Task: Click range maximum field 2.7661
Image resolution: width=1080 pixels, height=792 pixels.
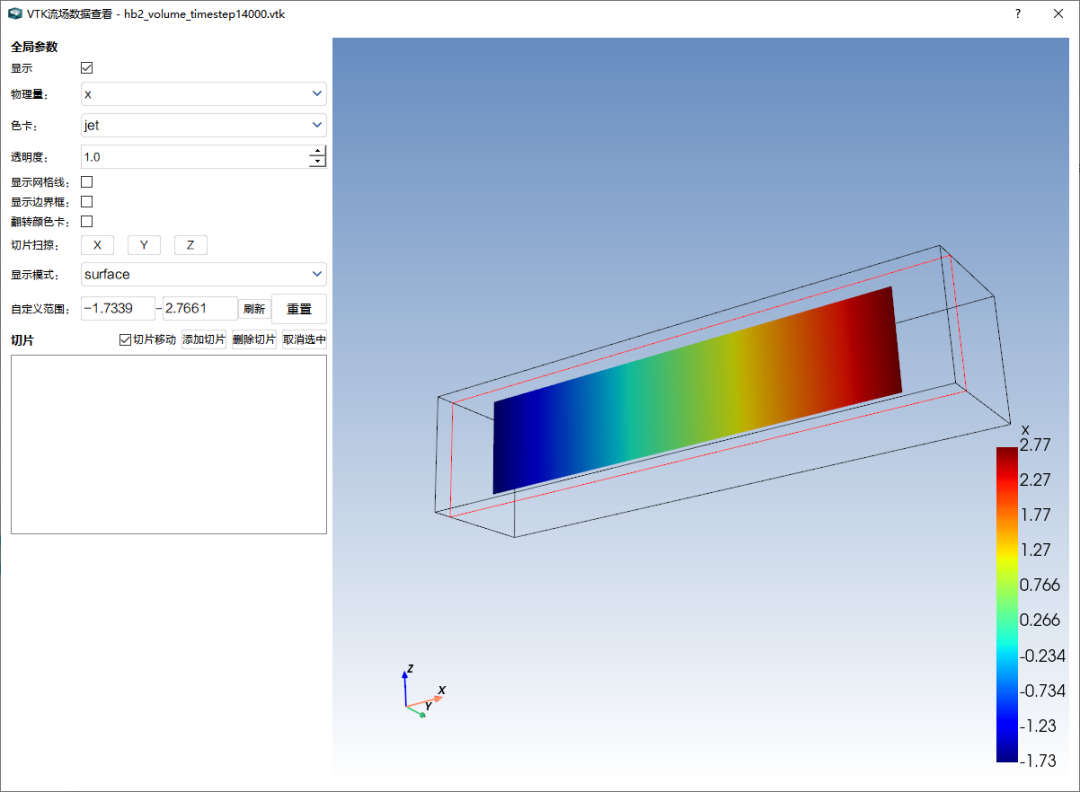Action: point(200,309)
